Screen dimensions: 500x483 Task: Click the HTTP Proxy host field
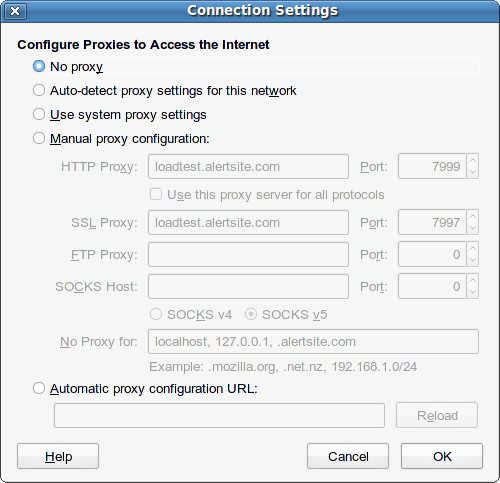pyautogui.click(x=248, y=166)
